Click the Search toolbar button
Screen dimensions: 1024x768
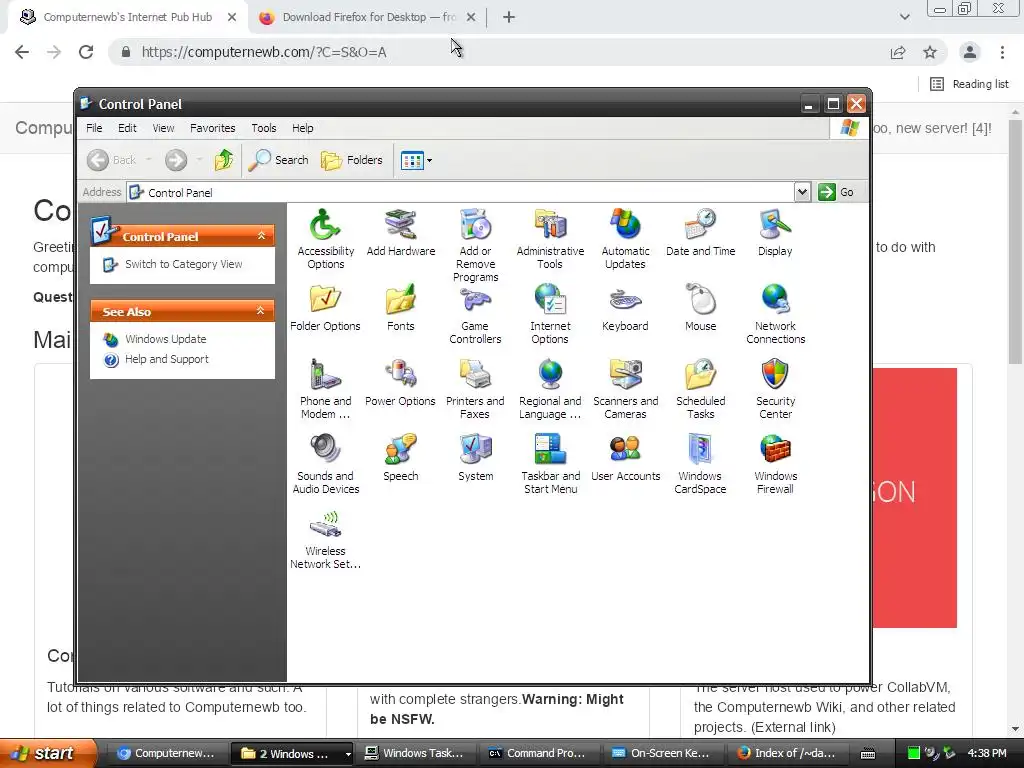(x=278, y=160)
